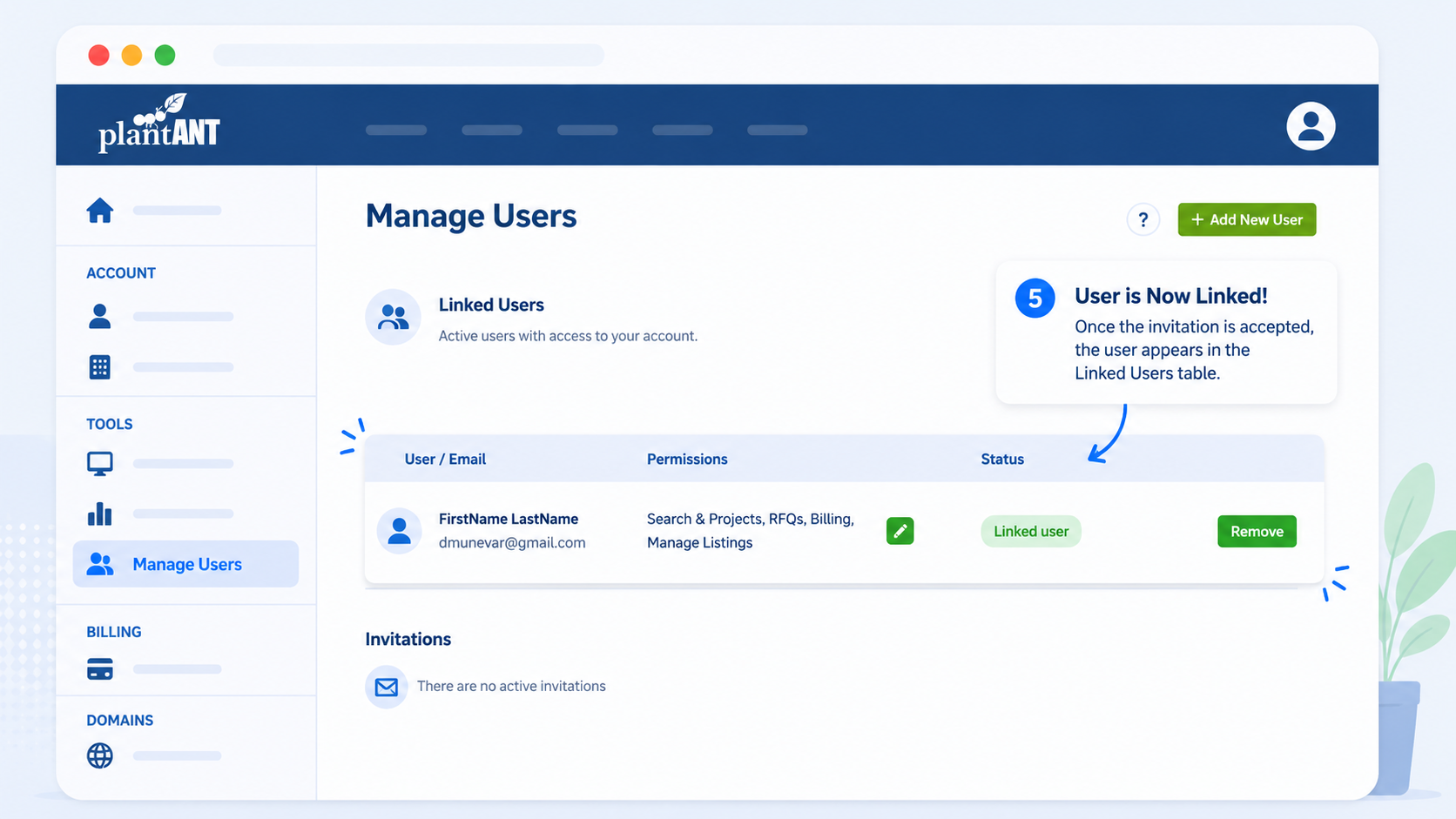Click the ACCOUNT section label
Viewport: 1456px width, 819px height.
point(121,272)
